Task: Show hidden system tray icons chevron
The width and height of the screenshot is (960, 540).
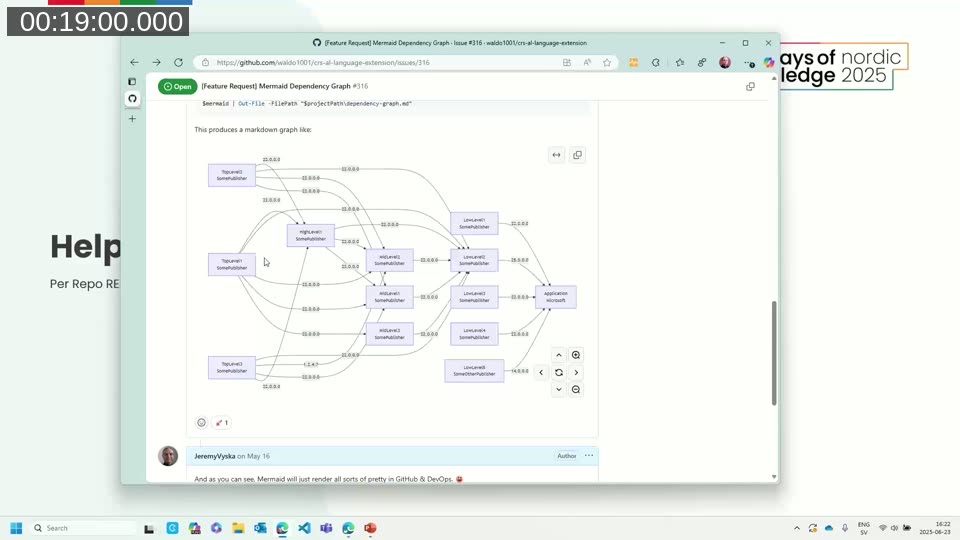Action: click(797, 528)
